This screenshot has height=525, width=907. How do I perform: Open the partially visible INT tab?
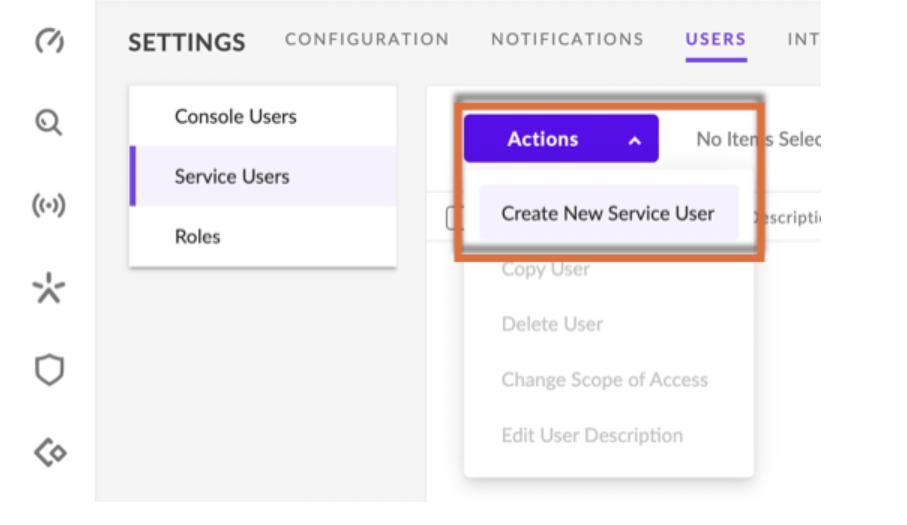[x=803, y=40]
